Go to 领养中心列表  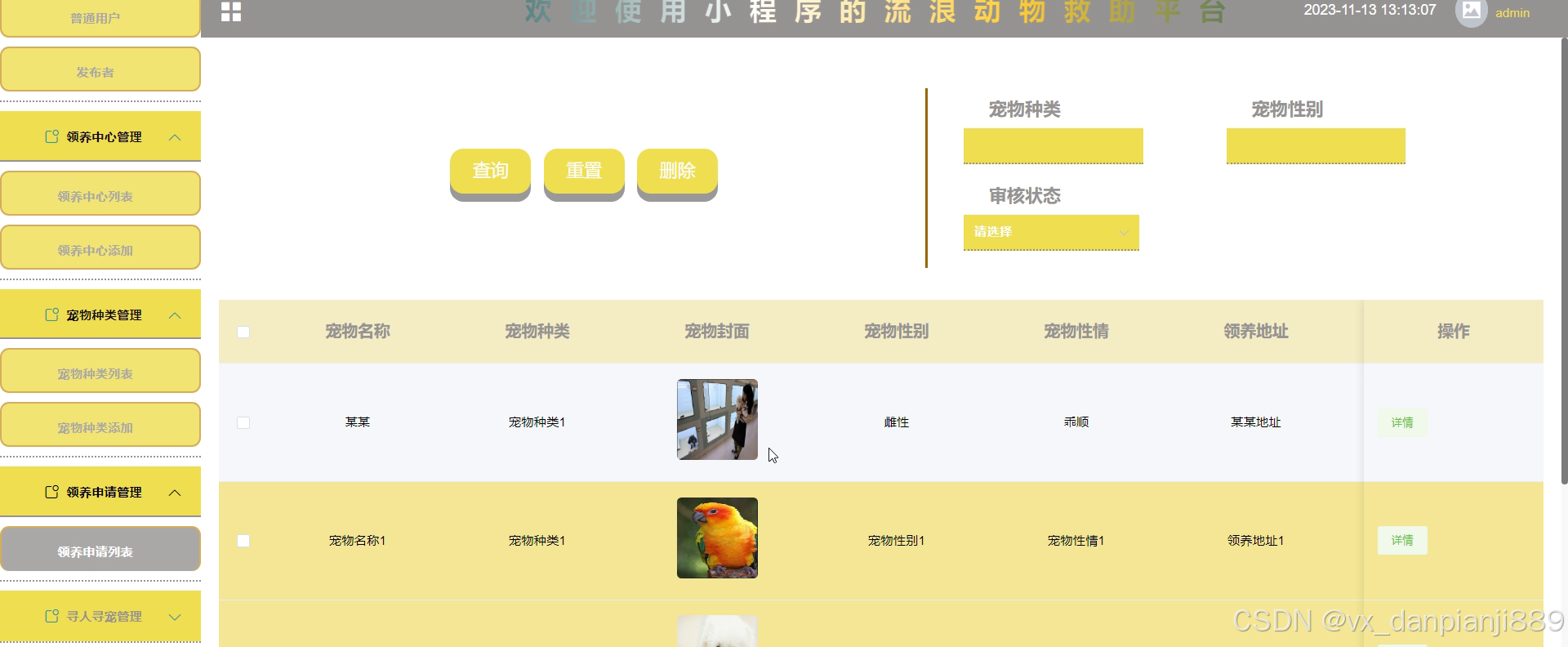[100, 194]
